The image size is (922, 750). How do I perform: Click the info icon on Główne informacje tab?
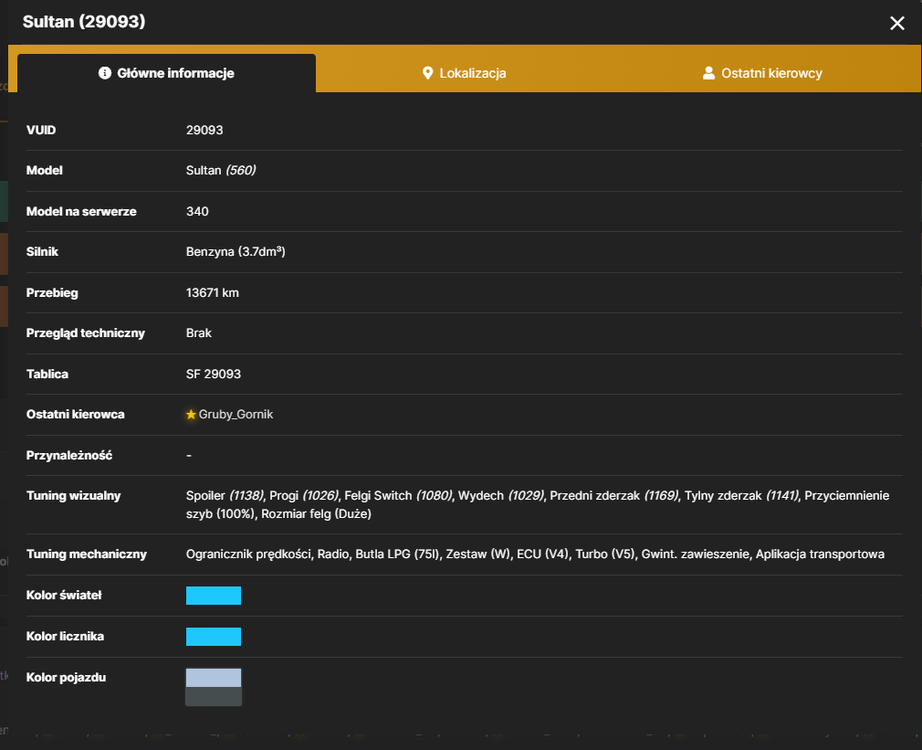pos(105,73)
